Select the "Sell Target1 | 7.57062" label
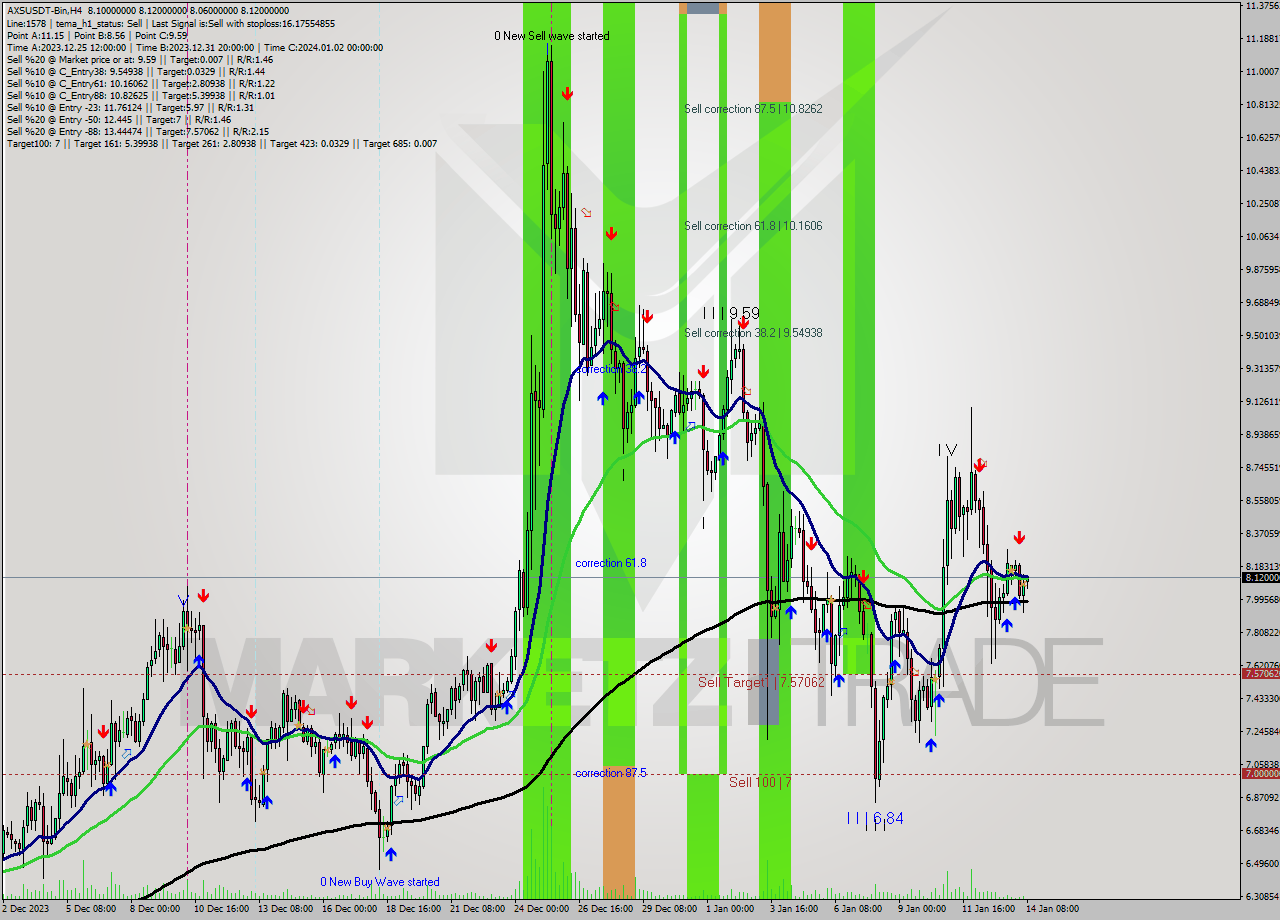The image size is (1280, 920). point(762,682)
